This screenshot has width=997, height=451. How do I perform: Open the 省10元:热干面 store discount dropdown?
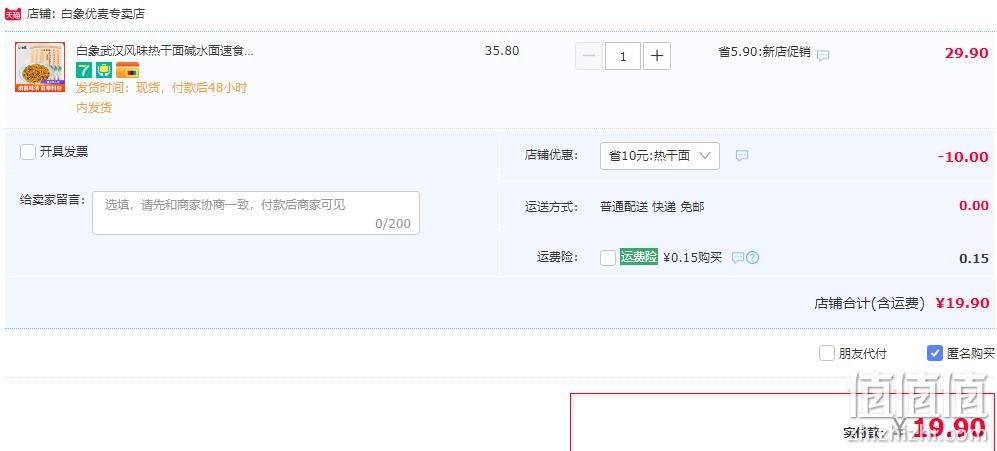[659, 156]
